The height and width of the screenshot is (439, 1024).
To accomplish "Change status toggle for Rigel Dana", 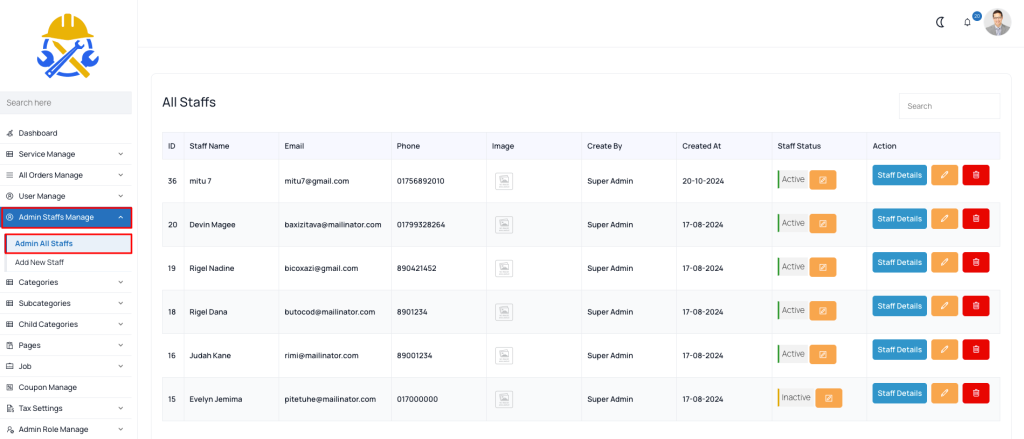I will pyautogui.click(x=823, y=311).
